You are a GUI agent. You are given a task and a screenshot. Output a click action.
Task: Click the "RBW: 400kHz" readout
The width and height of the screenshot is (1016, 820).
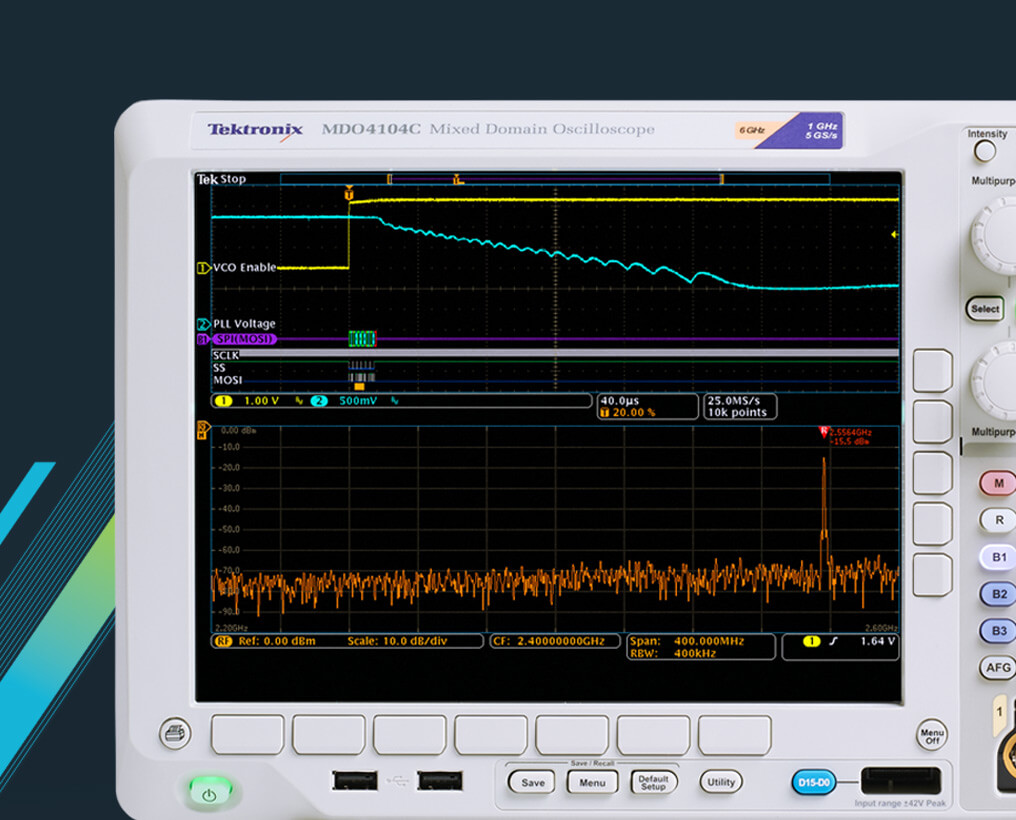pos(673,654)
